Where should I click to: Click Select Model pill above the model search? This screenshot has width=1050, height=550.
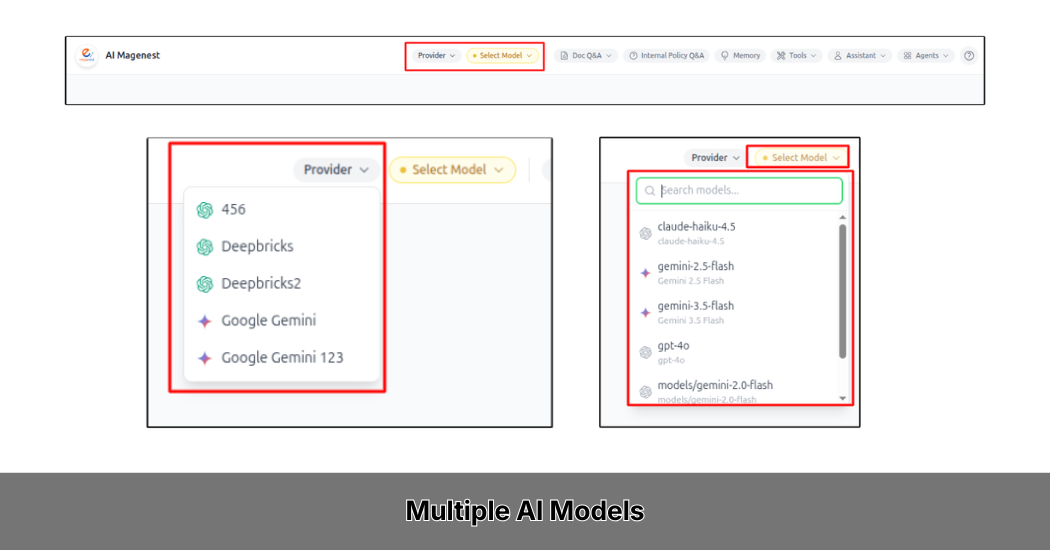pyautogui.click(x=801, y=157)
